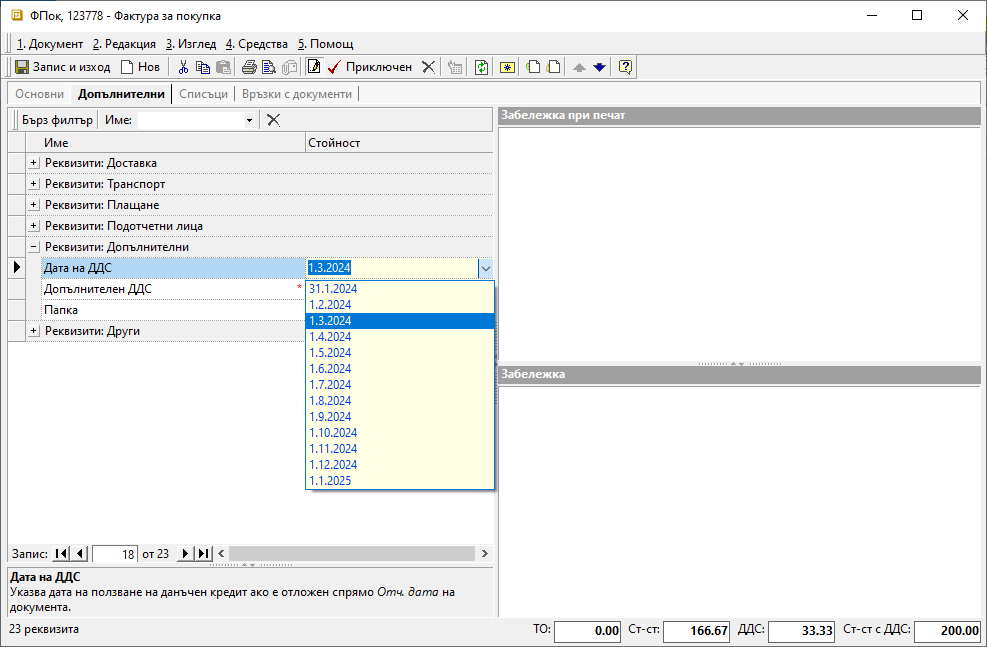Open the help question mark icon
This screenshot has height=647, width=987.
[x=626, y=67]
